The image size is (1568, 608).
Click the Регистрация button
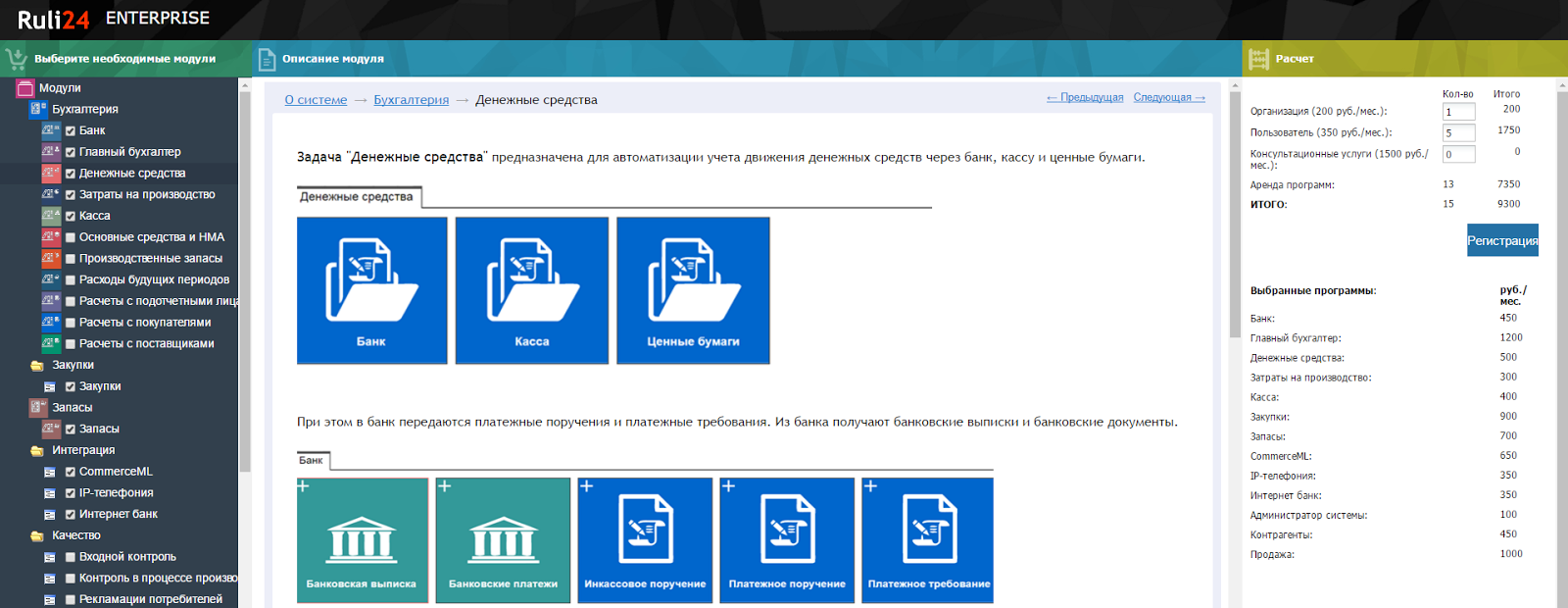pos(1502,240)
